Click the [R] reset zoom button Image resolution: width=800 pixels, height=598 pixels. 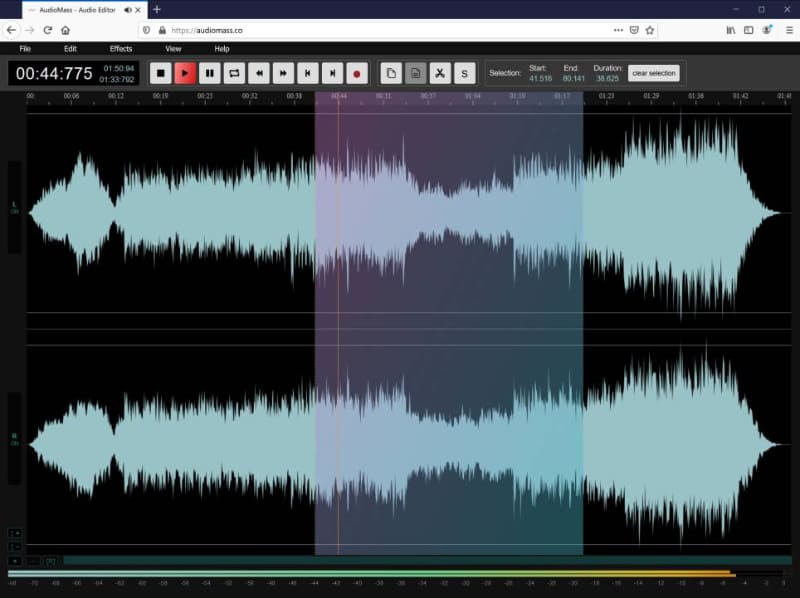pos(51,561)
